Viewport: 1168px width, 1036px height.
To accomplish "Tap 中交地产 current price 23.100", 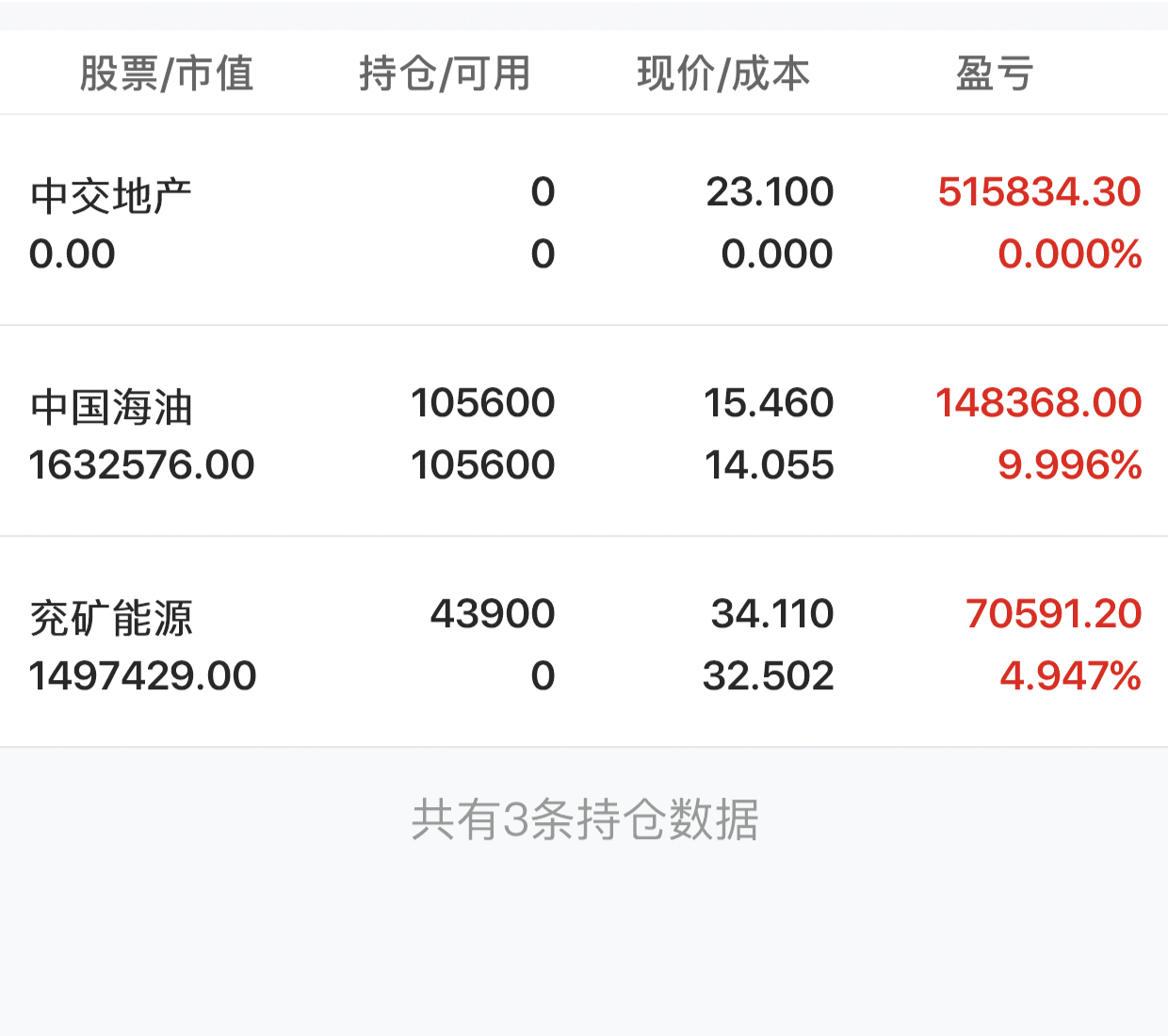I will (770, 192).
